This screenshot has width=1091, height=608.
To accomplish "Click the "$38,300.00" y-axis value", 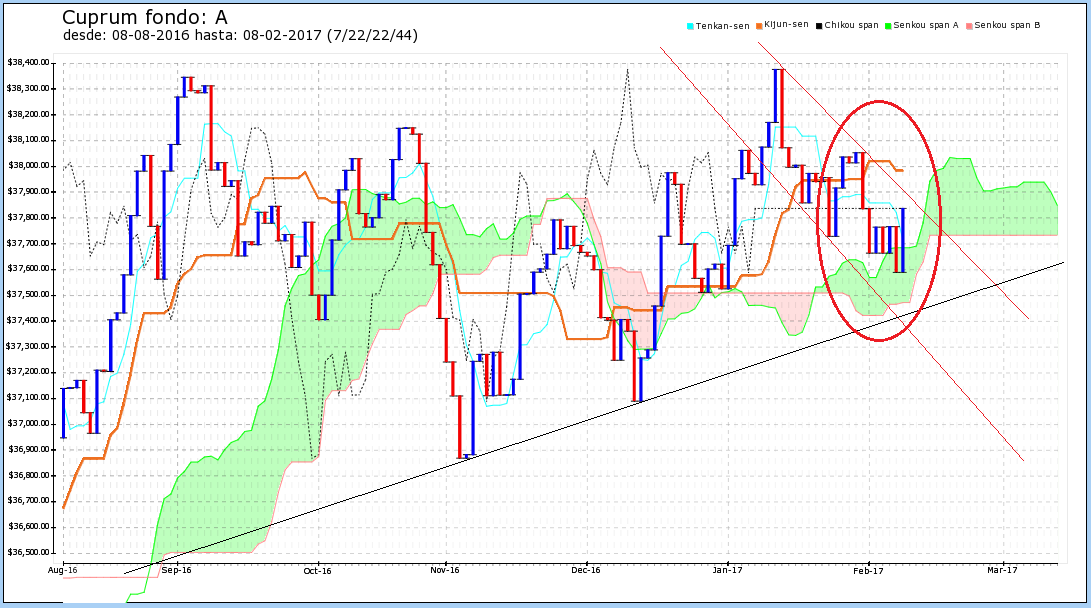I will (x=29, y=88).
